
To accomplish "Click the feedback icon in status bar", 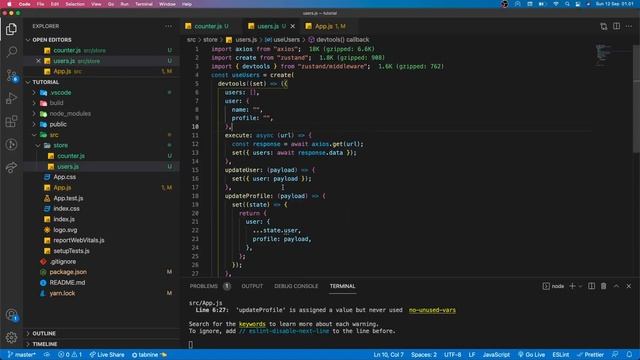I will coord(615,355).
